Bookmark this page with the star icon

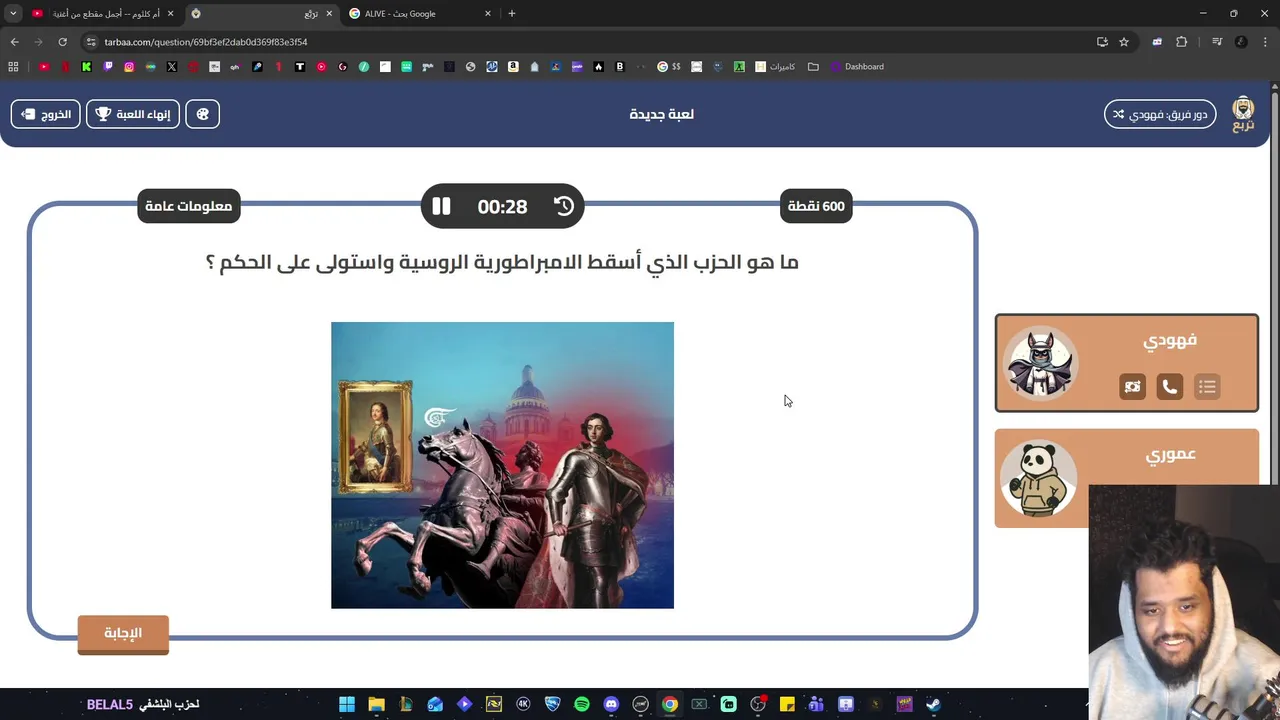(x=1124, y=42)
